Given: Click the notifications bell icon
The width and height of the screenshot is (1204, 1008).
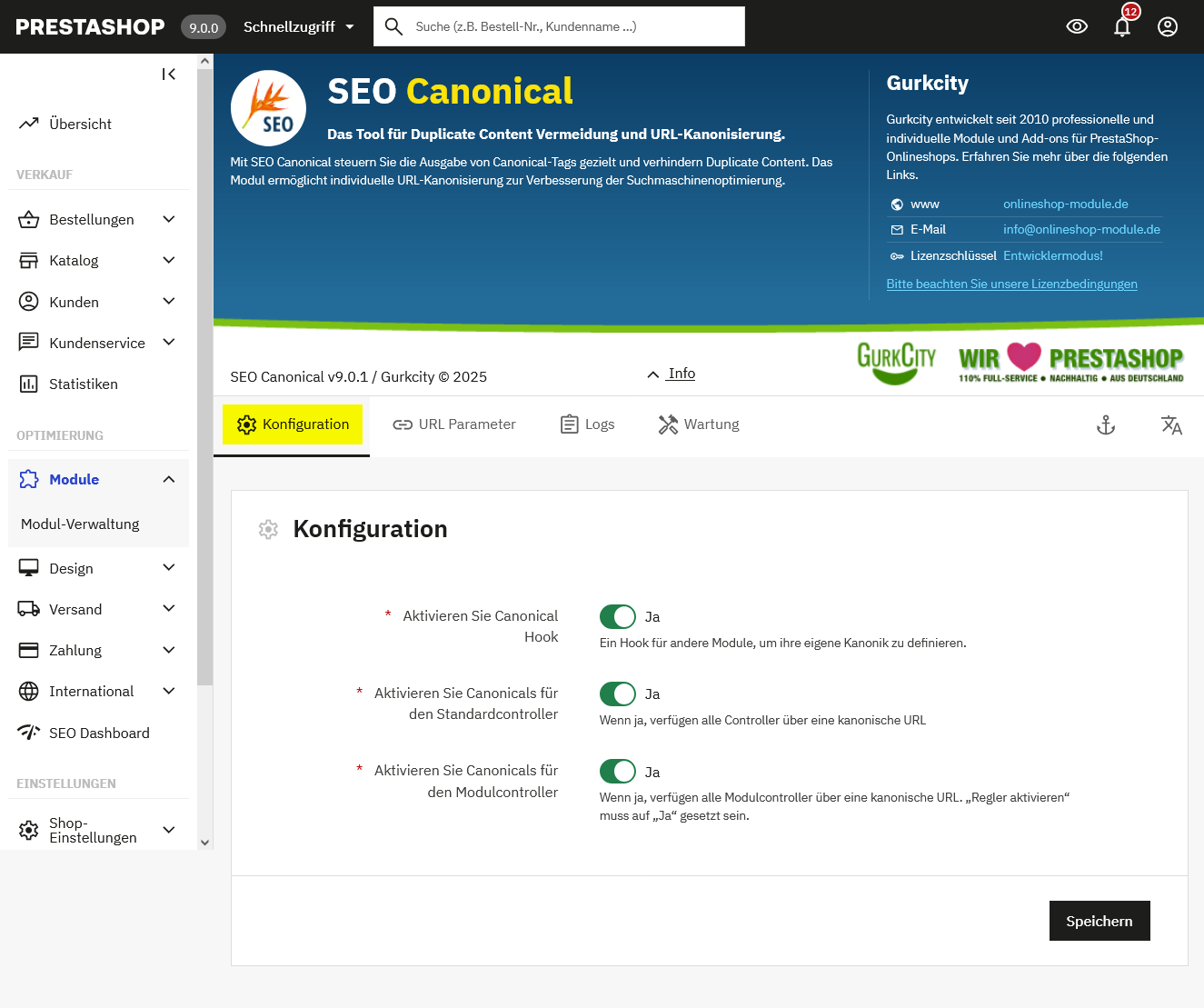Looking at the screenshot, I should point(1122,27).
